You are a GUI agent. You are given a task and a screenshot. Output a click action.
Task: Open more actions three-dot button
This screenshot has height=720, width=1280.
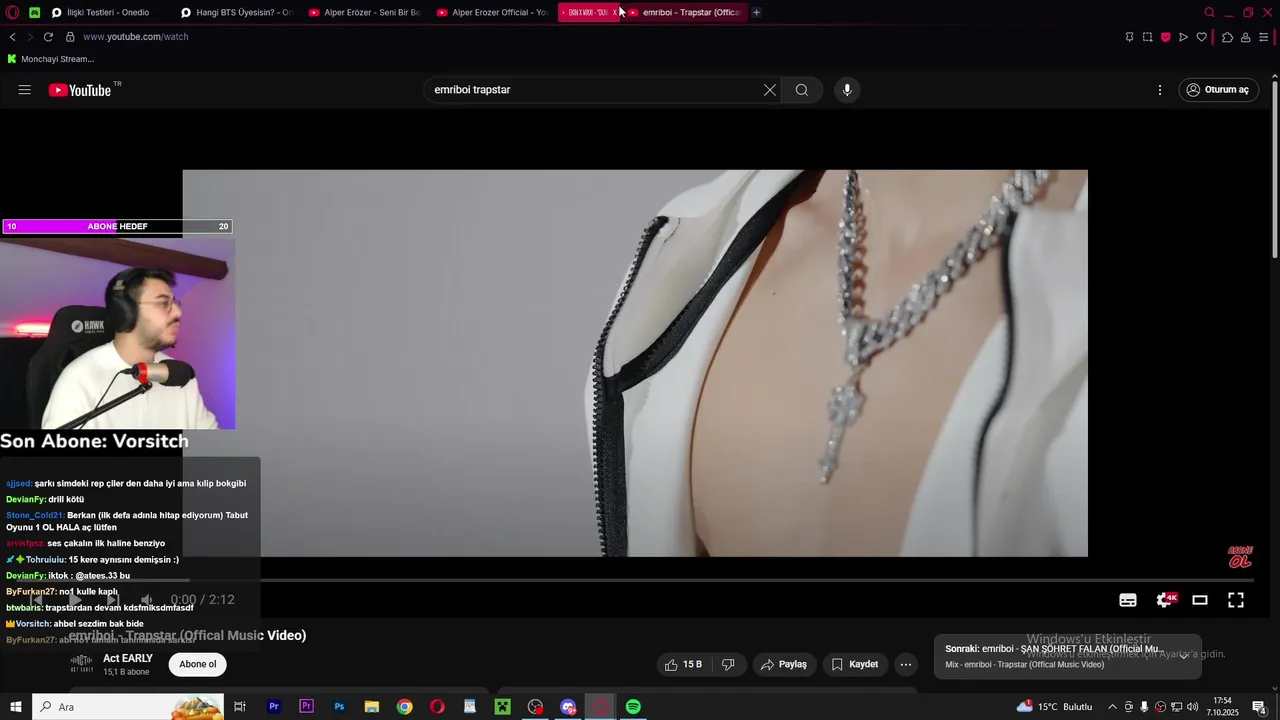906,664
